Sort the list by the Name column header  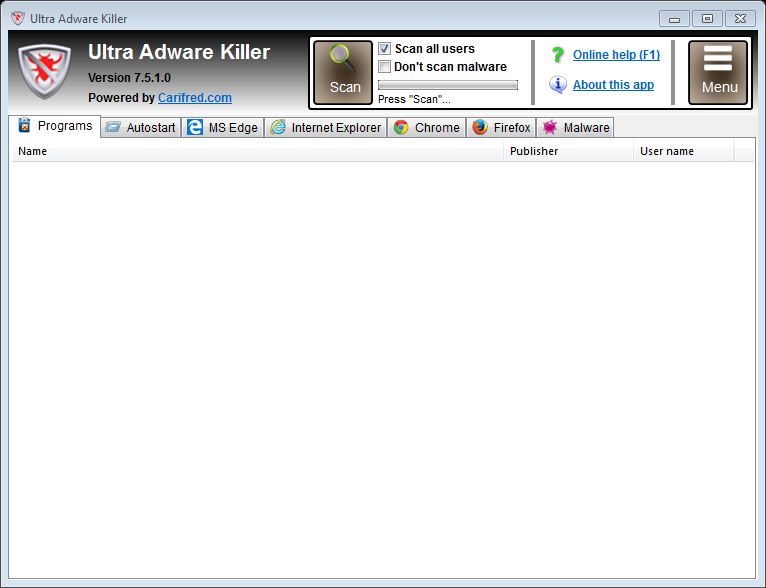[257, 151]
